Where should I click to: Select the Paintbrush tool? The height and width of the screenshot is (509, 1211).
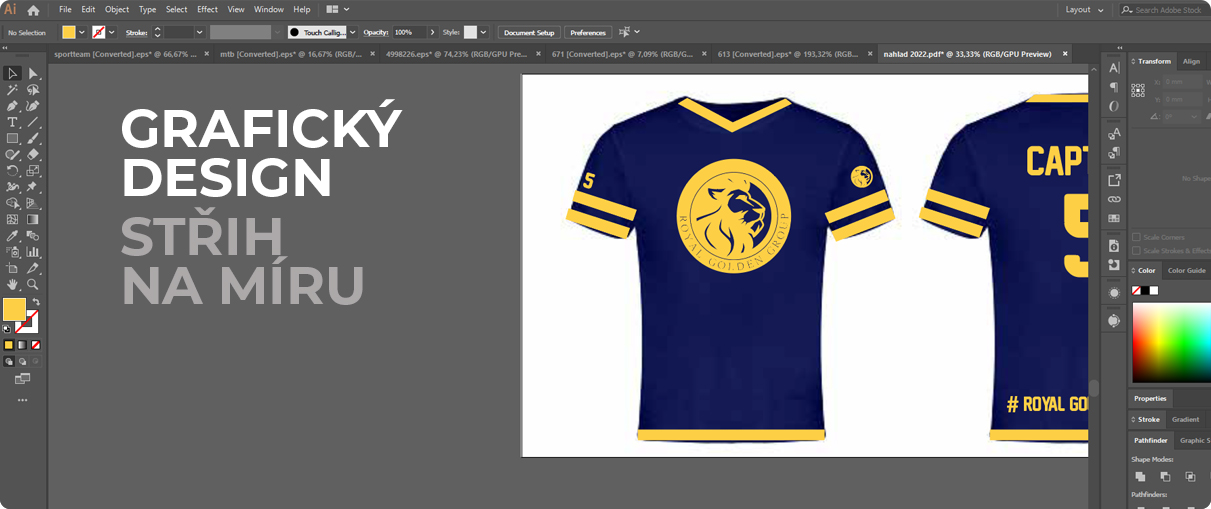pos(33,138)
